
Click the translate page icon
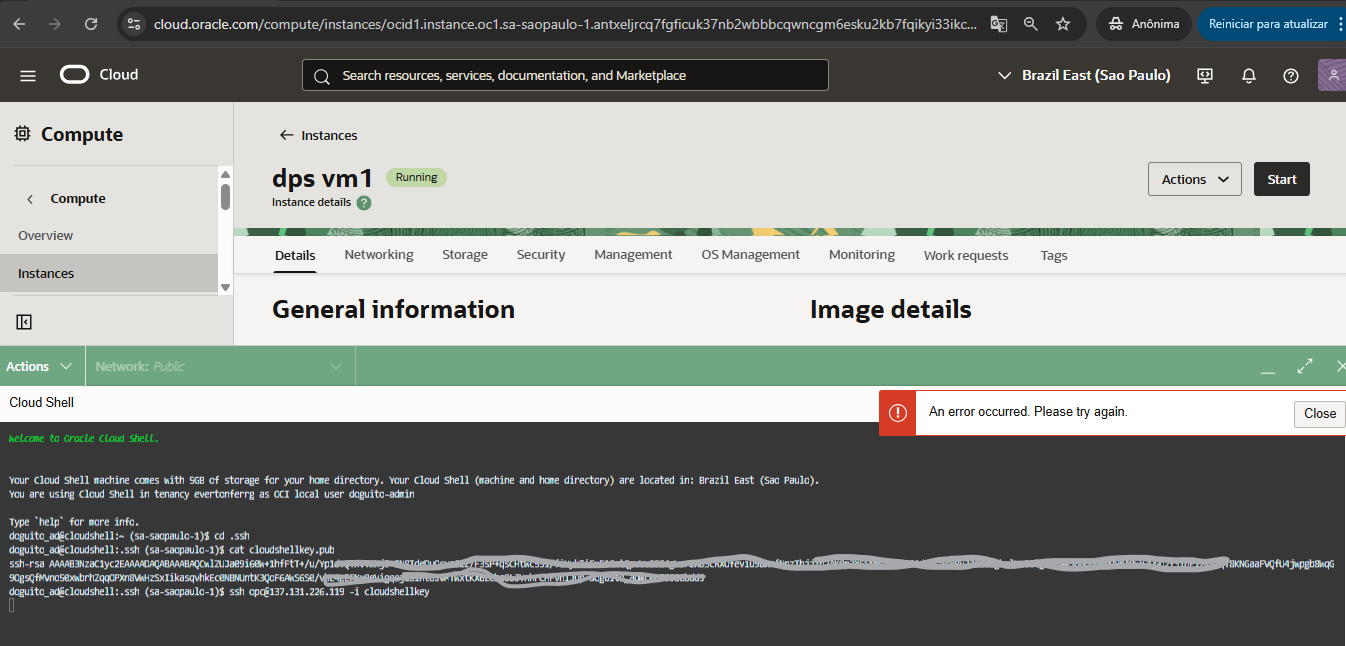998,23
